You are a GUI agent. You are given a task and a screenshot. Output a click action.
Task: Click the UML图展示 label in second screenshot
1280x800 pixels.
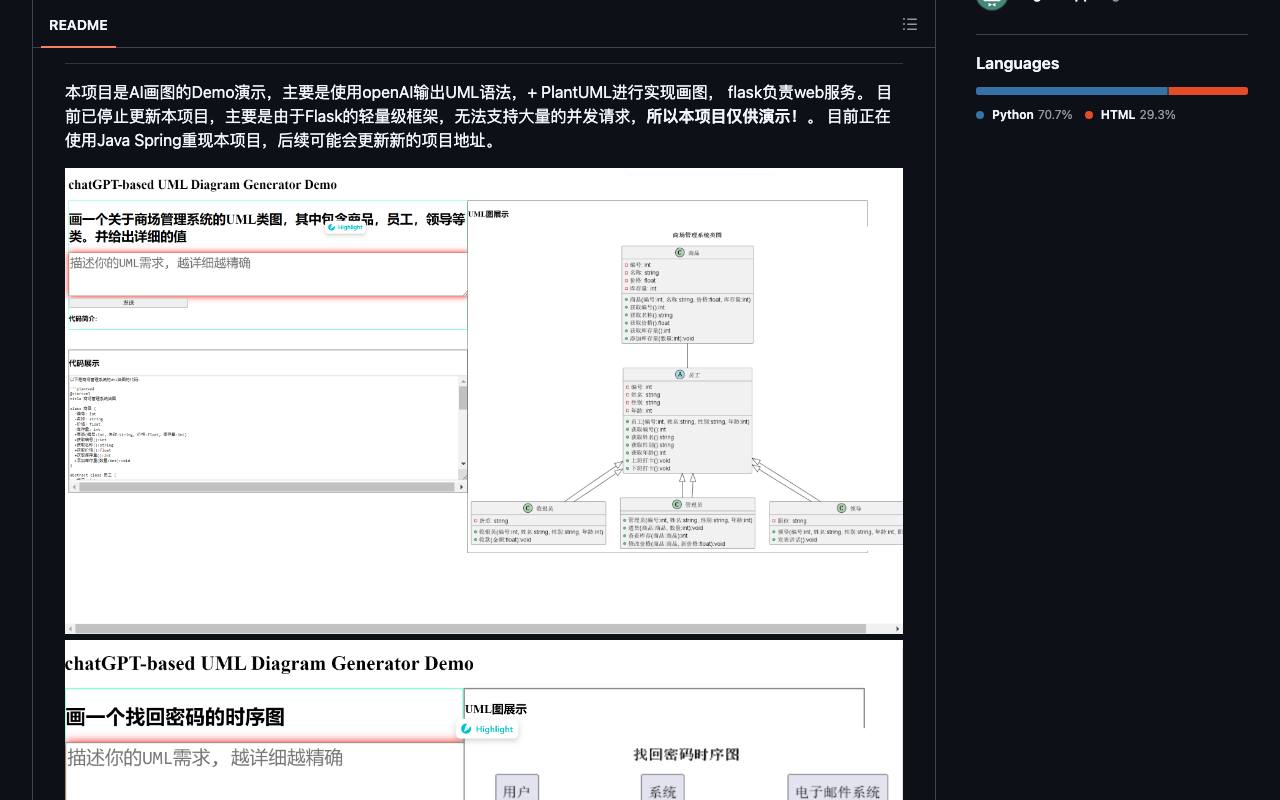(x=496, y=709)
